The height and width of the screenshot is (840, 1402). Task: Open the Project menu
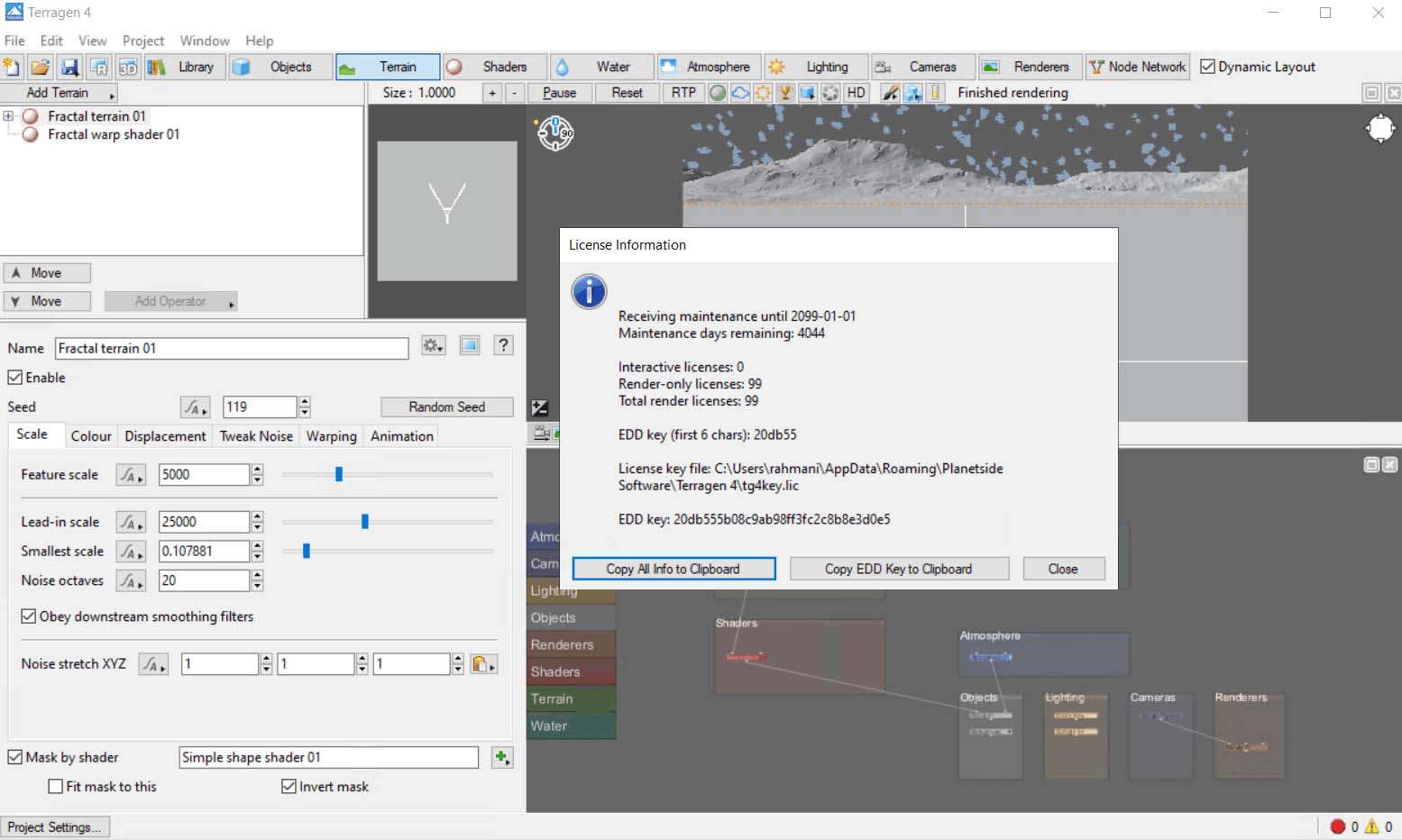[143, 41]
